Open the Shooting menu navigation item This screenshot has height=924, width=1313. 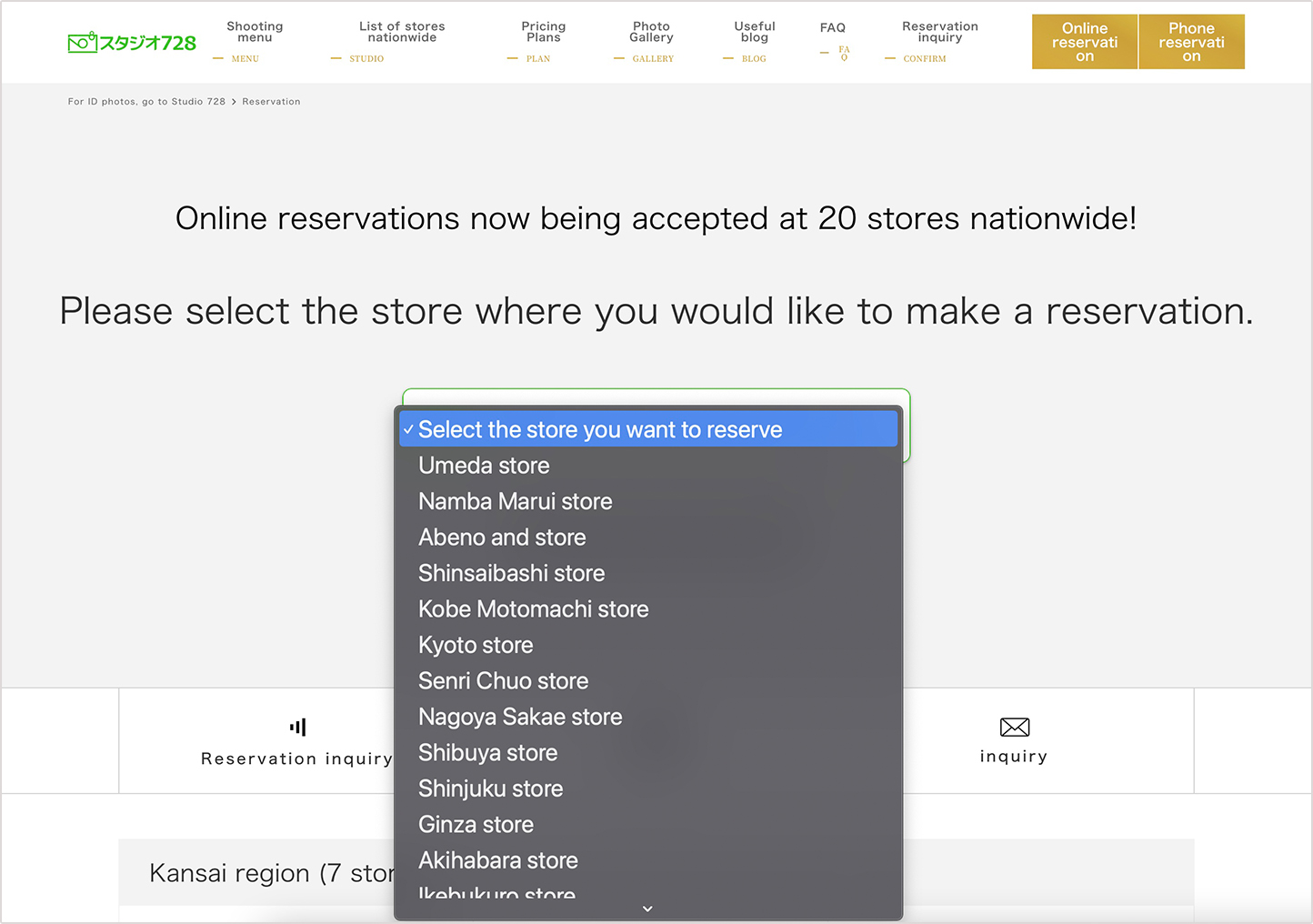point(255,32)
